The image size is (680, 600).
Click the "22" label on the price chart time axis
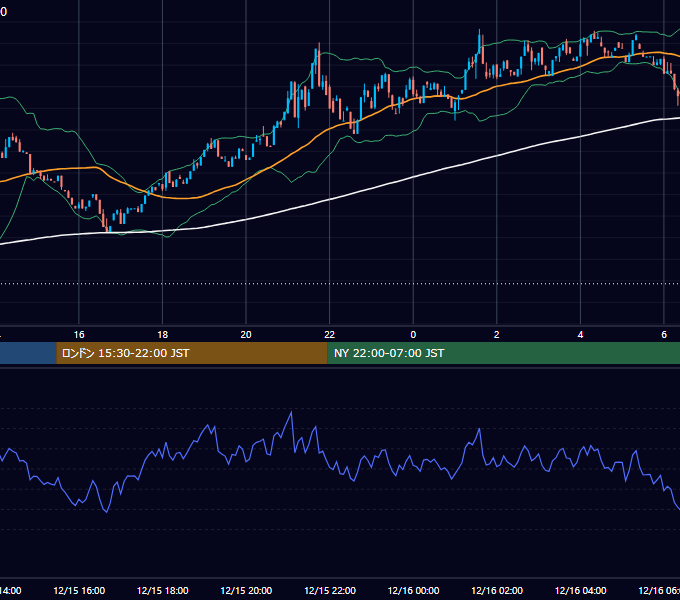pyautogui.click(x=330, y=335)
